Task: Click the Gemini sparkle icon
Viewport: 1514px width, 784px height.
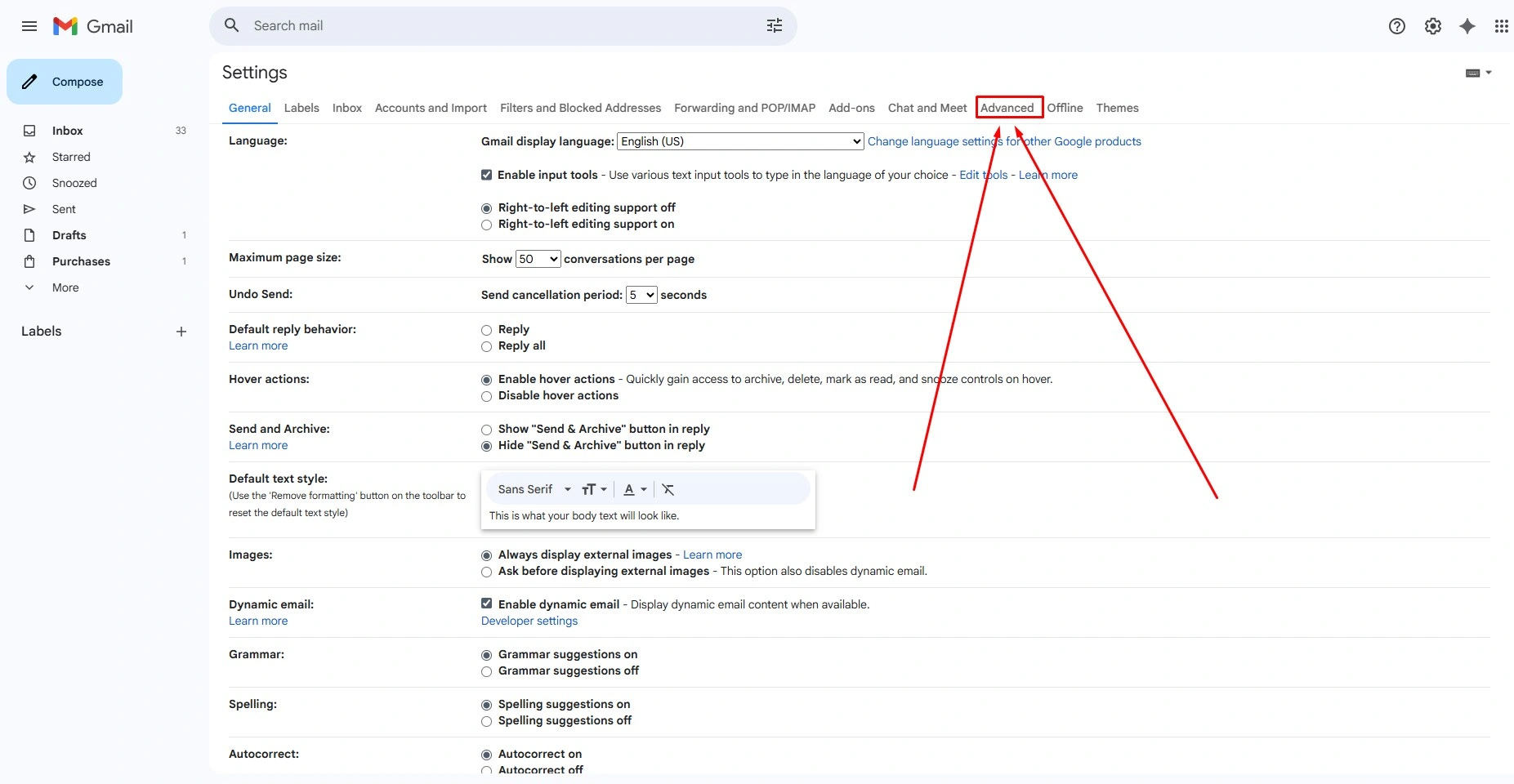Action: (x=1467, y=26)
